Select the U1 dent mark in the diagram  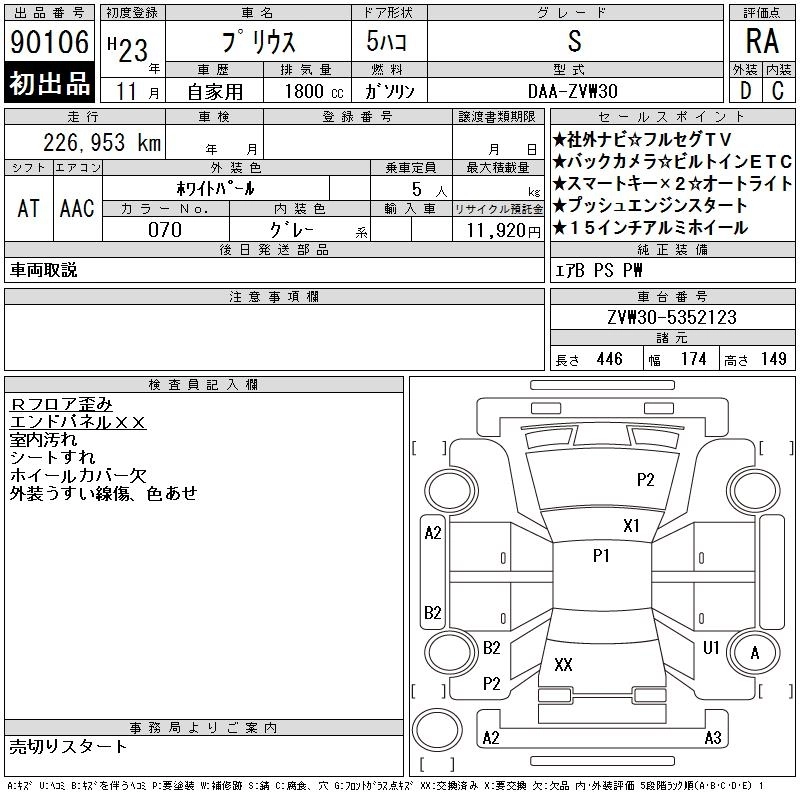coord(711,647)
